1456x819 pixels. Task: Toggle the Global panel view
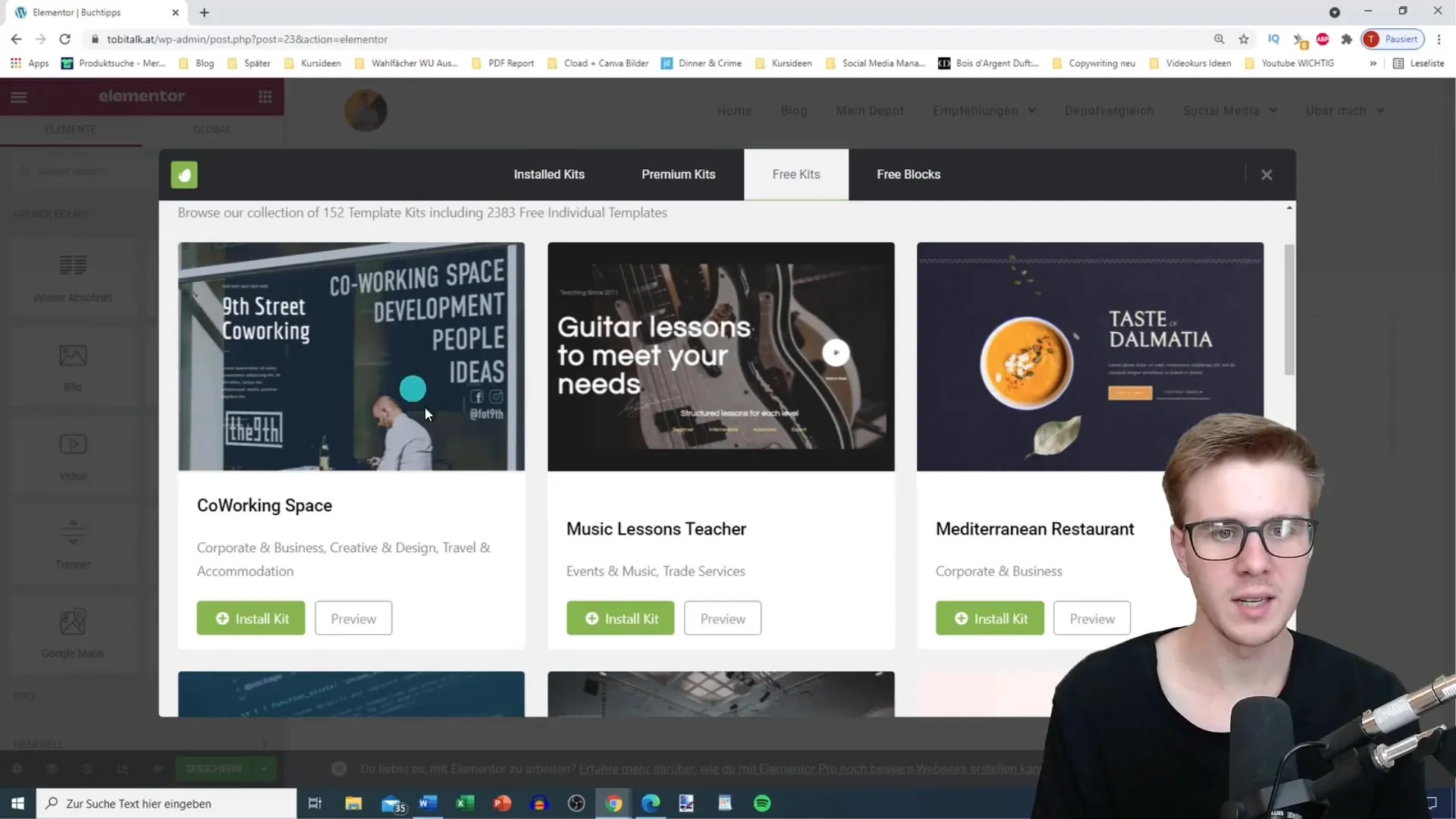pyautogui.click(x=212, y=128)
